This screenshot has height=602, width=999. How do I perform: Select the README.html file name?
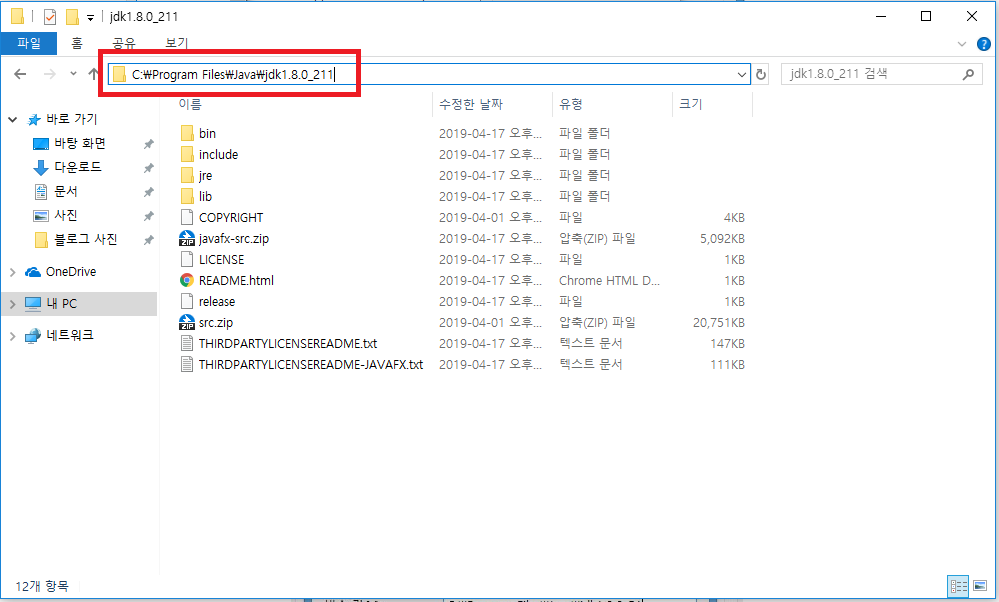tap(236, 280)
